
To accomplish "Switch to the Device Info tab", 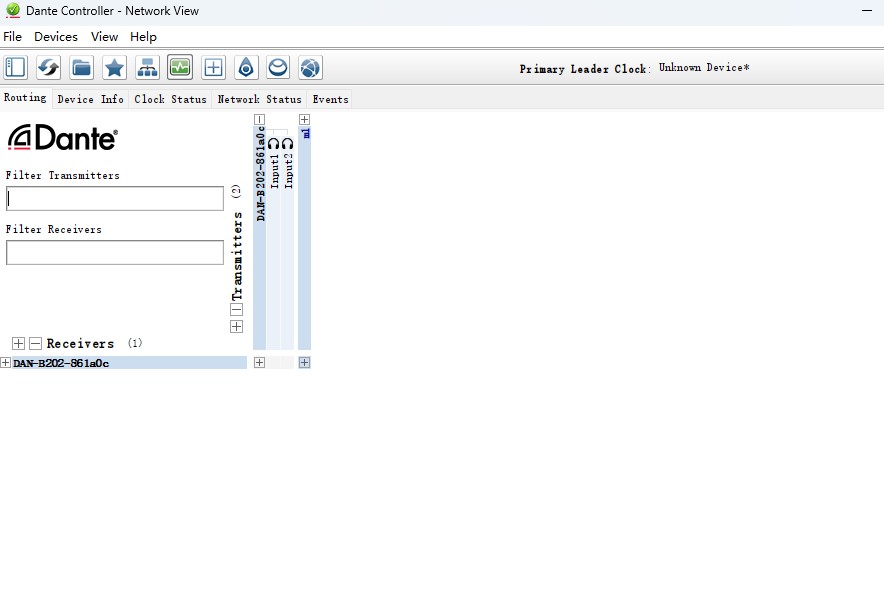I will 91,99.
